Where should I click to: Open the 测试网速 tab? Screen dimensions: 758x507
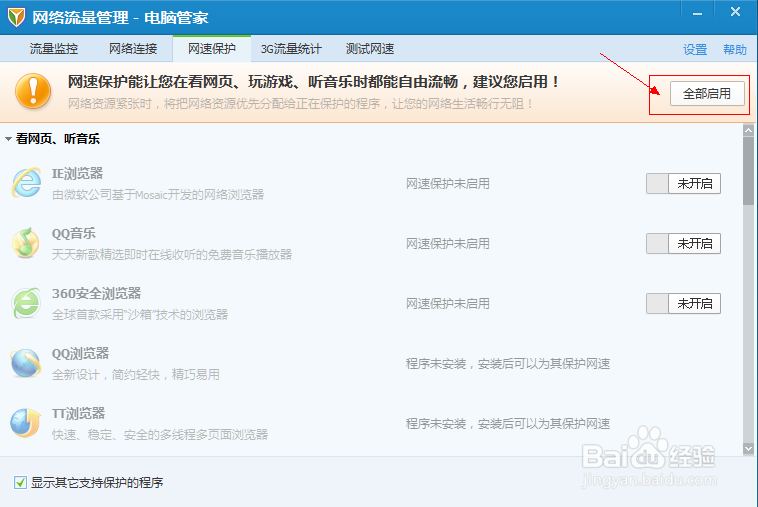click(370, 49)
